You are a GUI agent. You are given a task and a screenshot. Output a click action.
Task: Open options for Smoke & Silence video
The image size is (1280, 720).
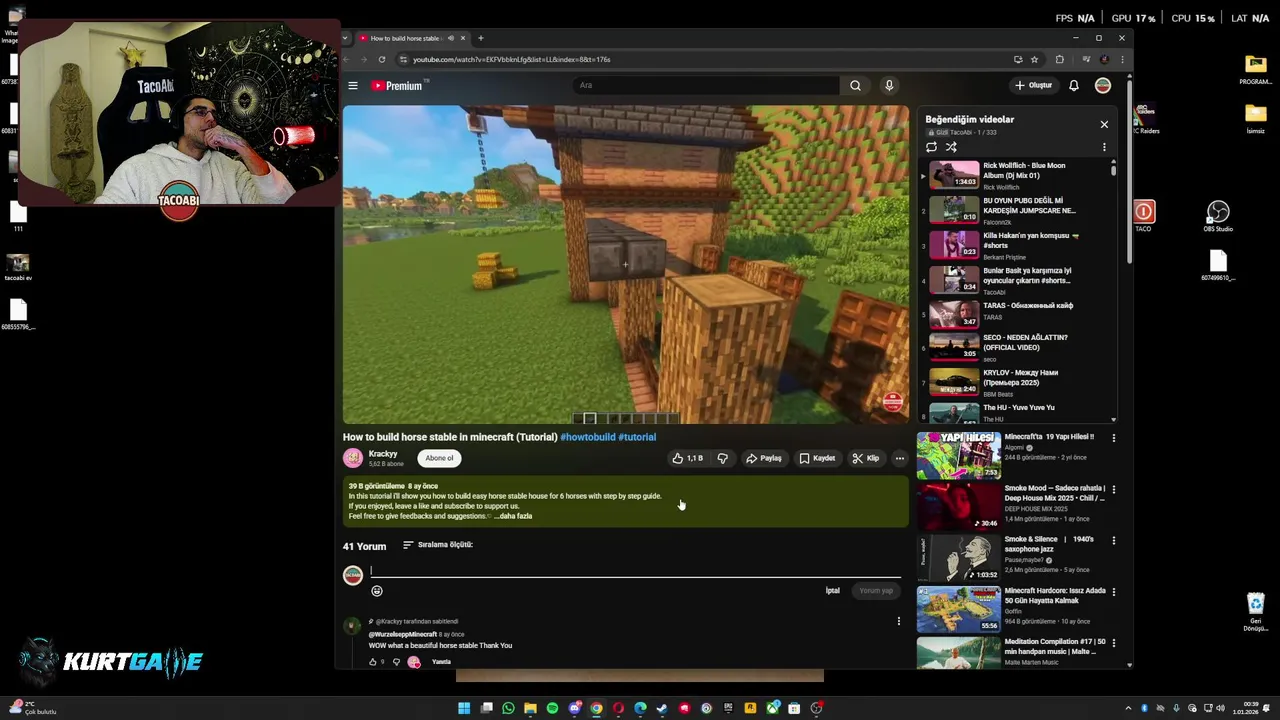click(x=1114, y=541)
